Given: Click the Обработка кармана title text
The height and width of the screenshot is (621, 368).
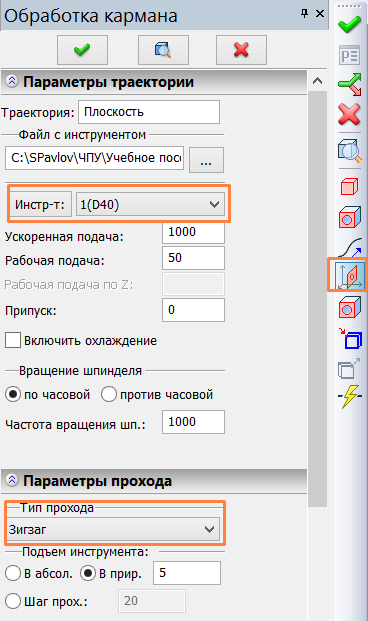Looking at the screenshot, I should point(91,15).
